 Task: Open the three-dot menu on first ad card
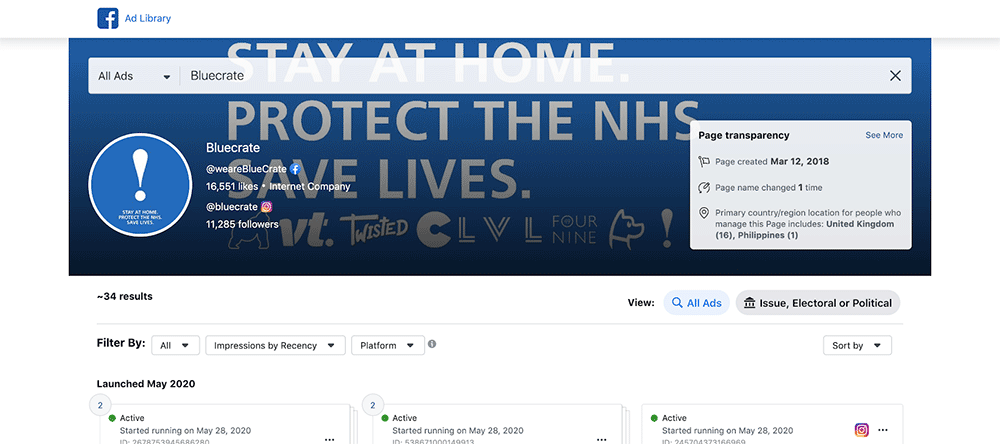330,438
